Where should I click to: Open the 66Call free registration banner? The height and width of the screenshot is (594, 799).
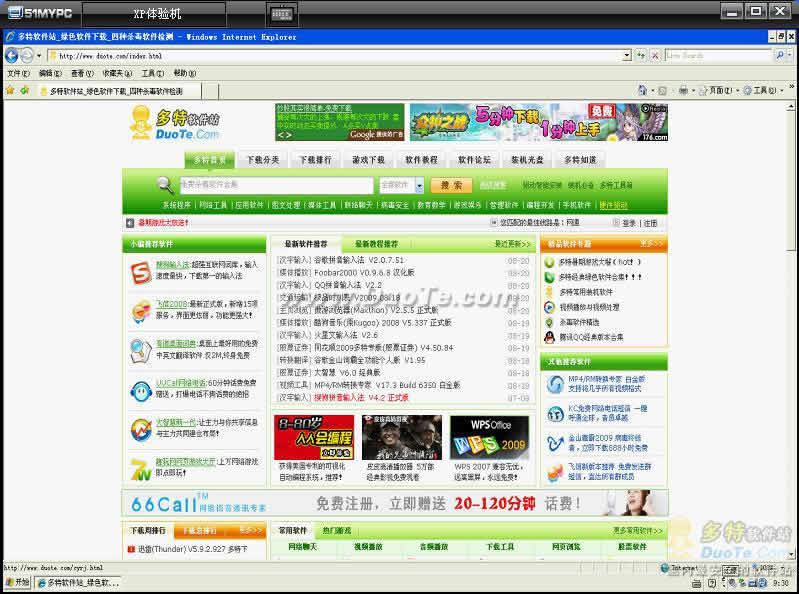tap(395, 503)
